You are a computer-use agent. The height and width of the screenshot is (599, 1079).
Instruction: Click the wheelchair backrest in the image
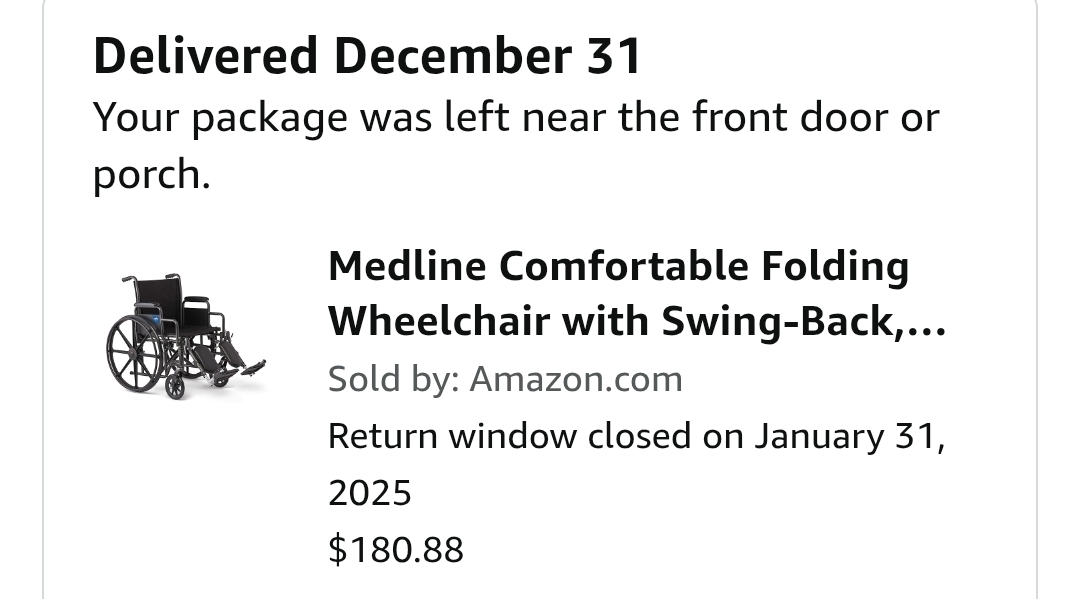(x=157, y=297)
